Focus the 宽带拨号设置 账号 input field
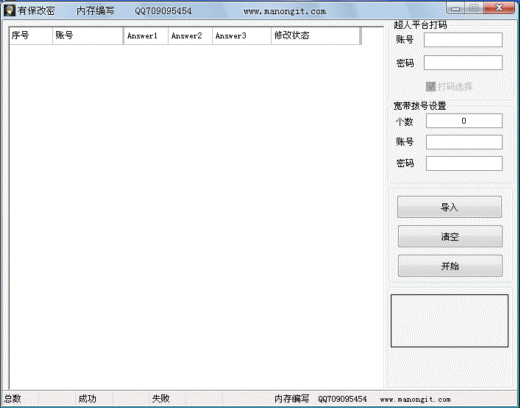This screenshot has width=520, height=408. click(464, 142)
